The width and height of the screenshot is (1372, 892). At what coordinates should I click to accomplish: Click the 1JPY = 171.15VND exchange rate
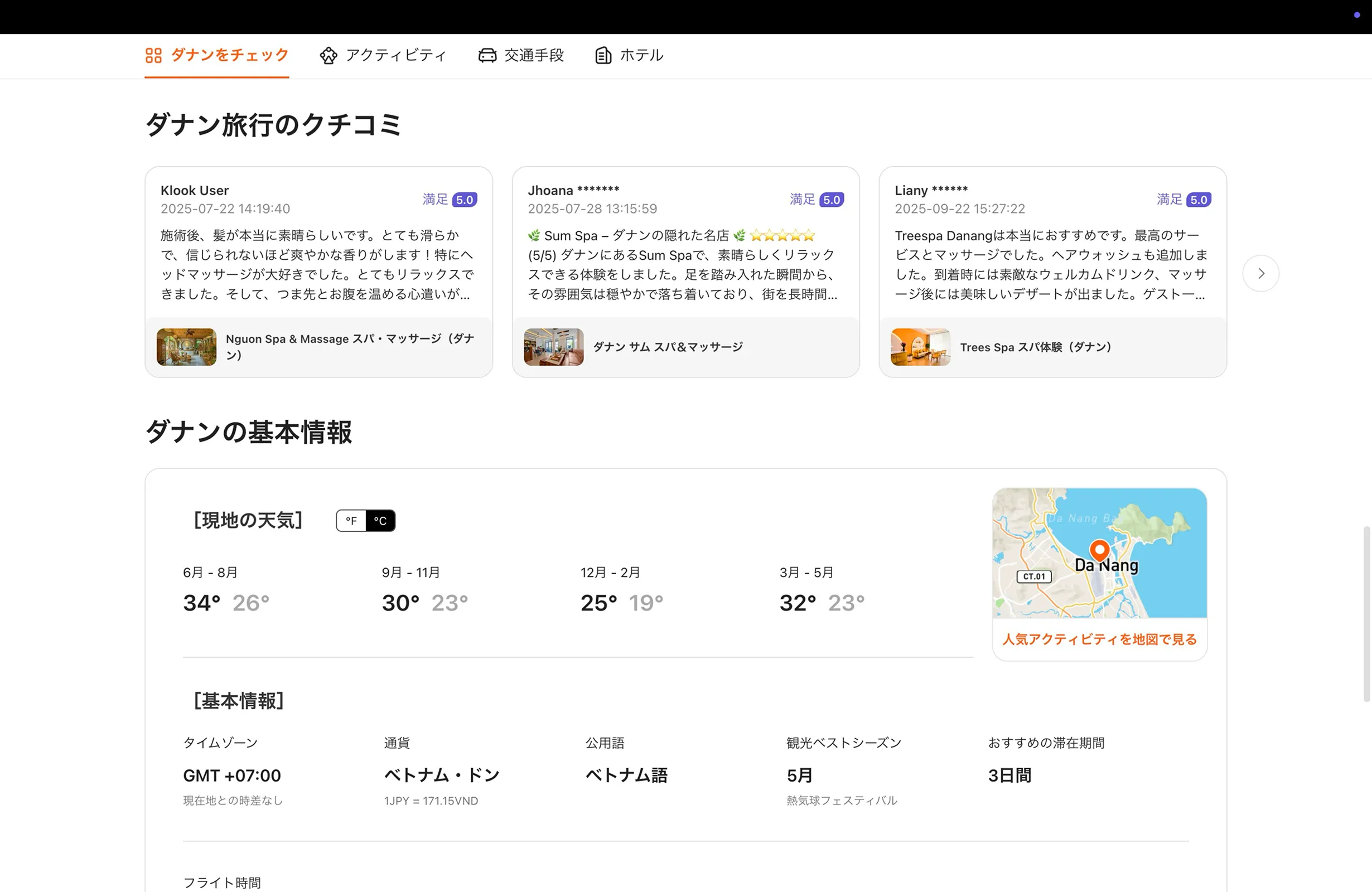(431, 801)
